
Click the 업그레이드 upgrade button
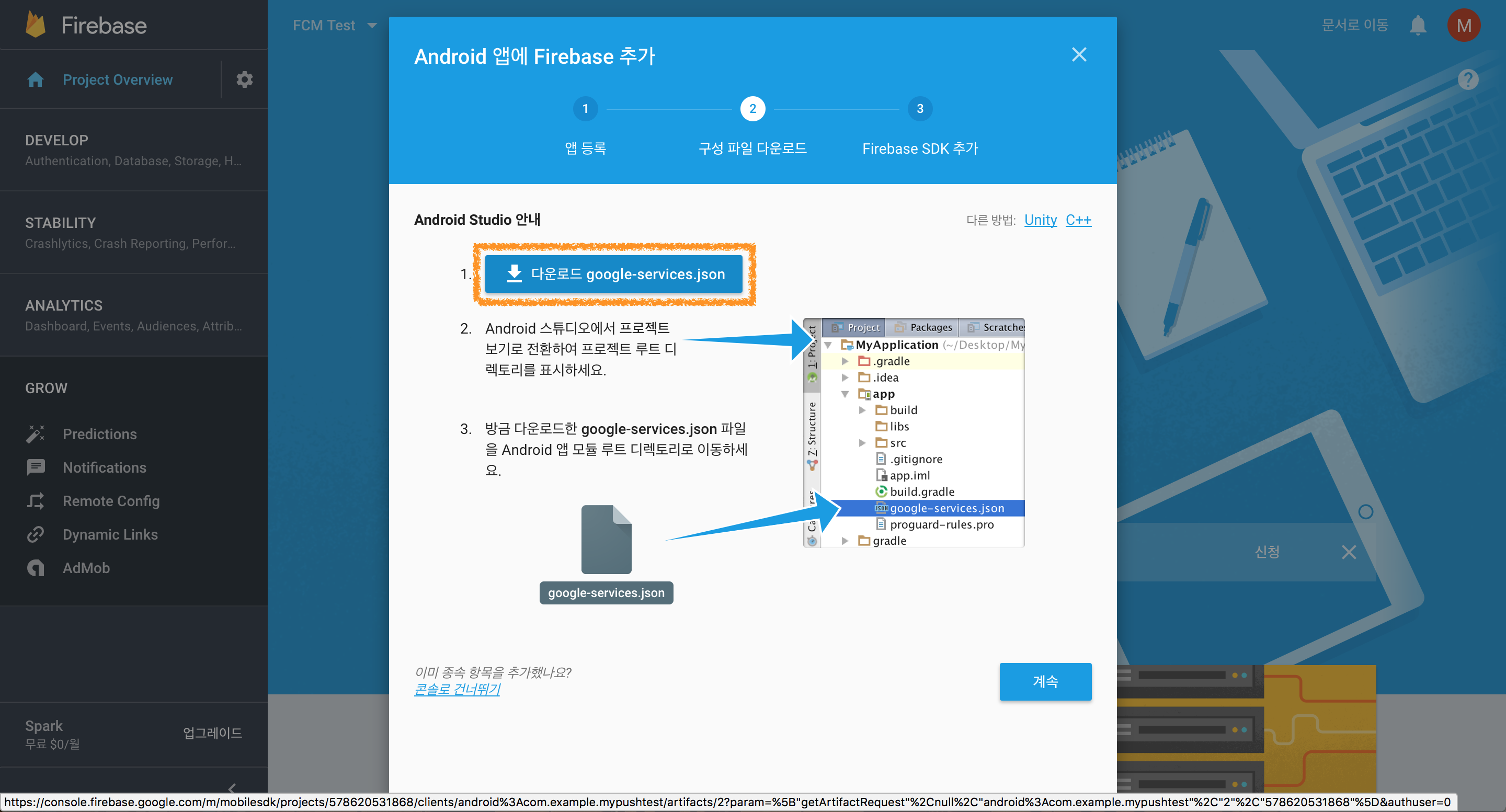pos(212,733)
